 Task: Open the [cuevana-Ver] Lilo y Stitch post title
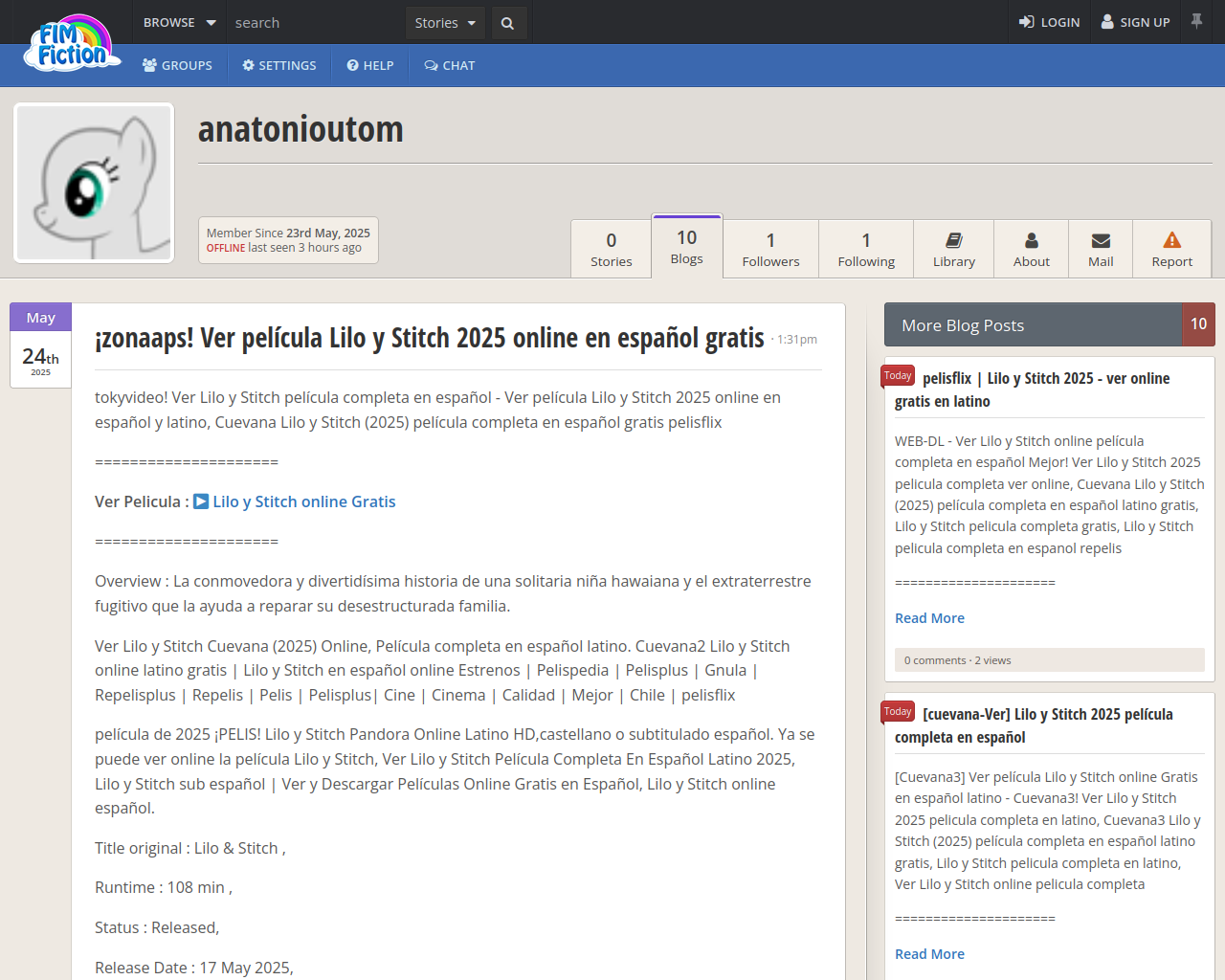(1034, 725)
